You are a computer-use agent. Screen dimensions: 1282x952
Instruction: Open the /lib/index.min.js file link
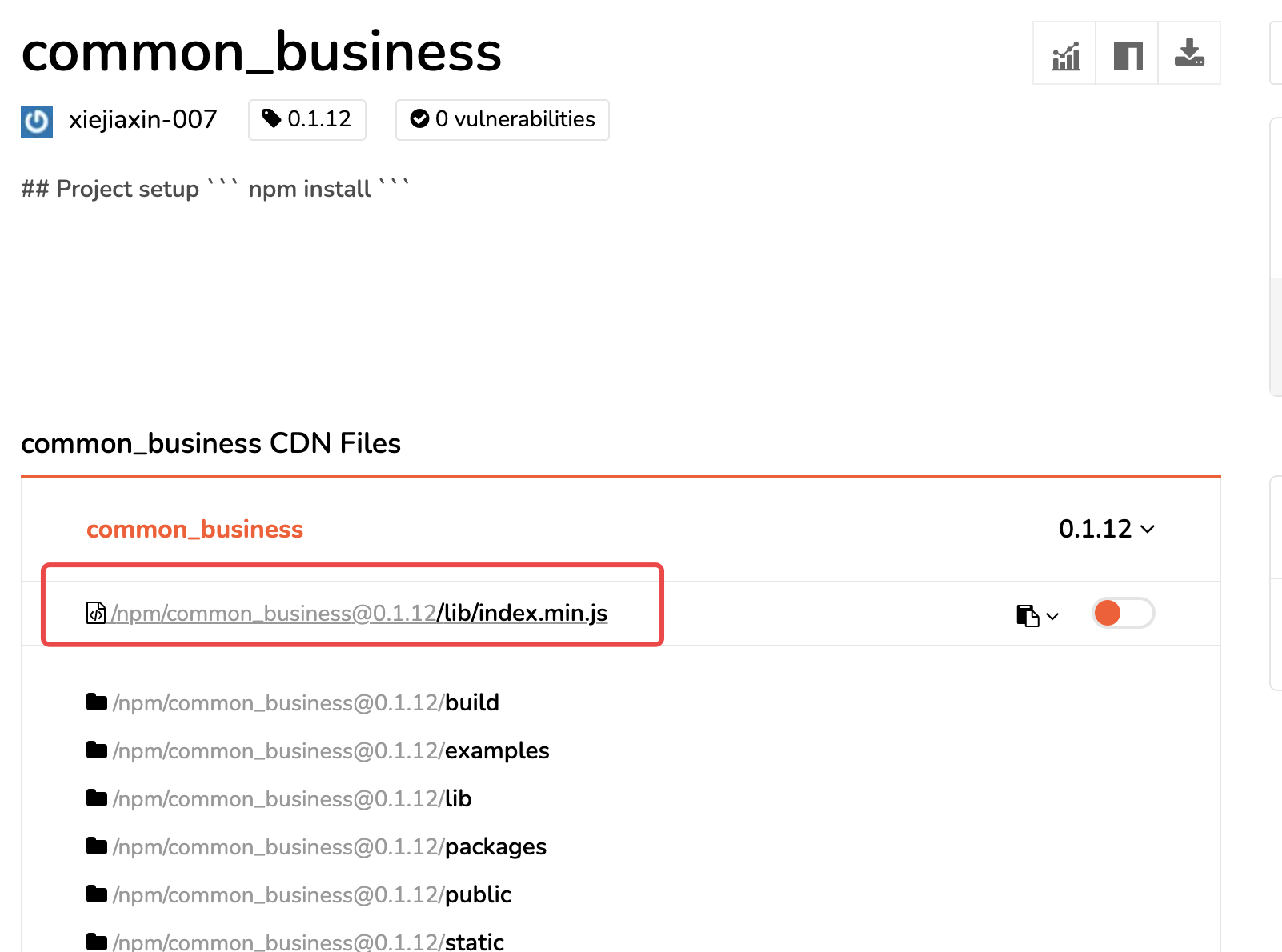359,613
